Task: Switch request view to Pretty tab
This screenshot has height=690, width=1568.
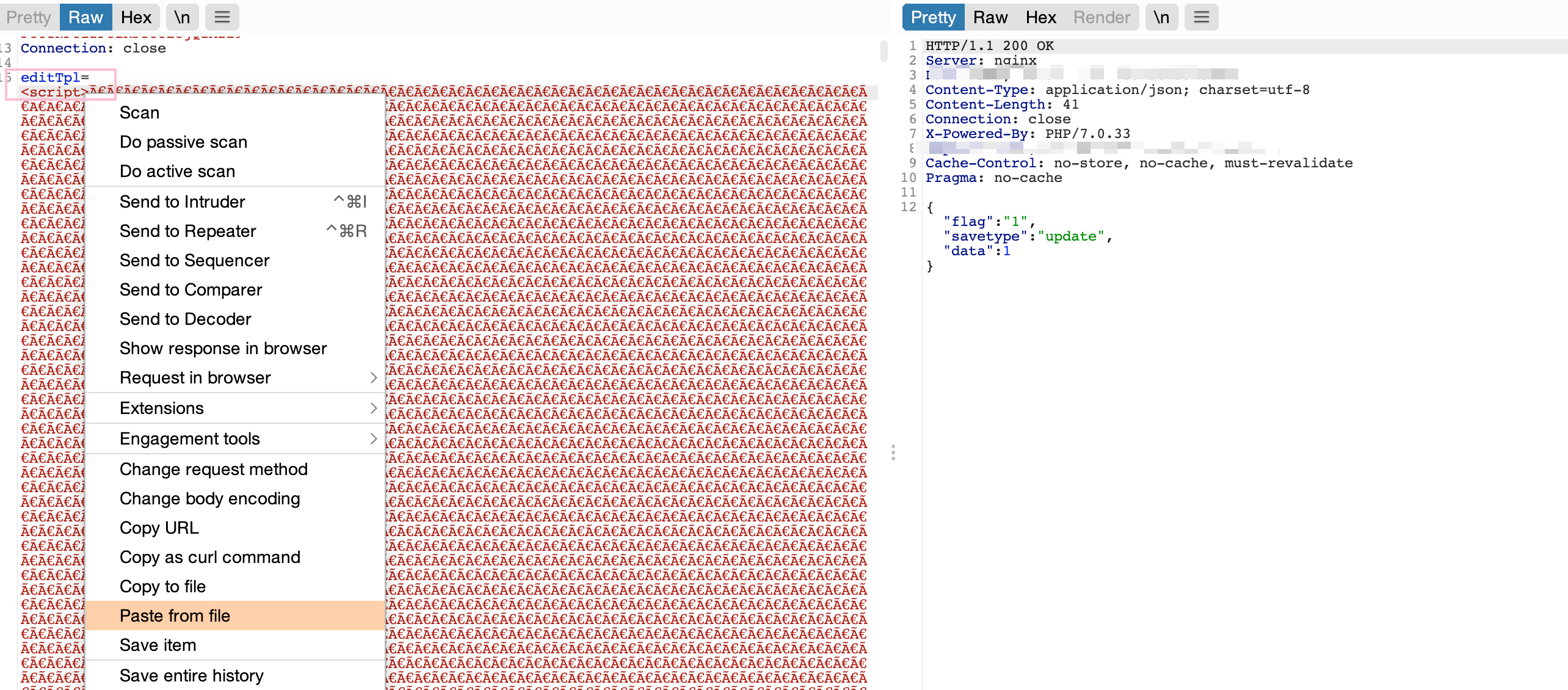Action: [29, 17]
